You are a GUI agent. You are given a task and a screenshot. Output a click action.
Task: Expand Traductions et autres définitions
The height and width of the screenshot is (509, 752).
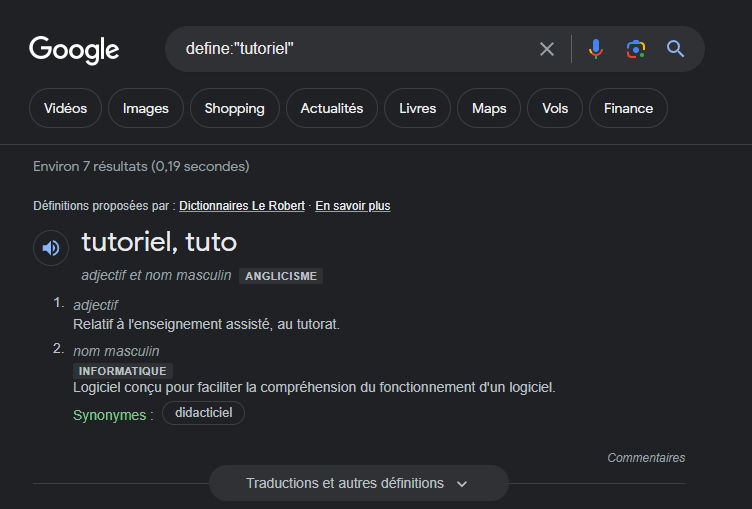(358, 483)
